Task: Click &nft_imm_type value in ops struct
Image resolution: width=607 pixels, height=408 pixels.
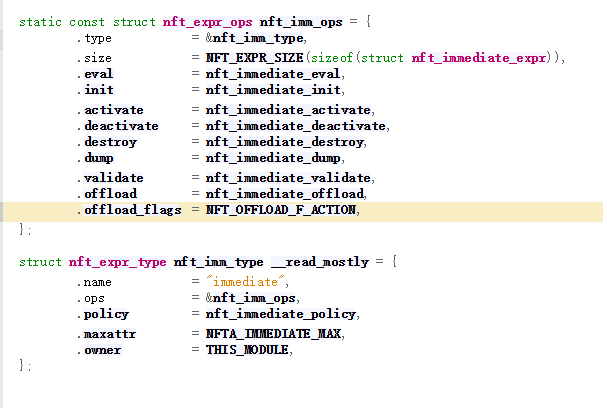Action: (255, 38)
